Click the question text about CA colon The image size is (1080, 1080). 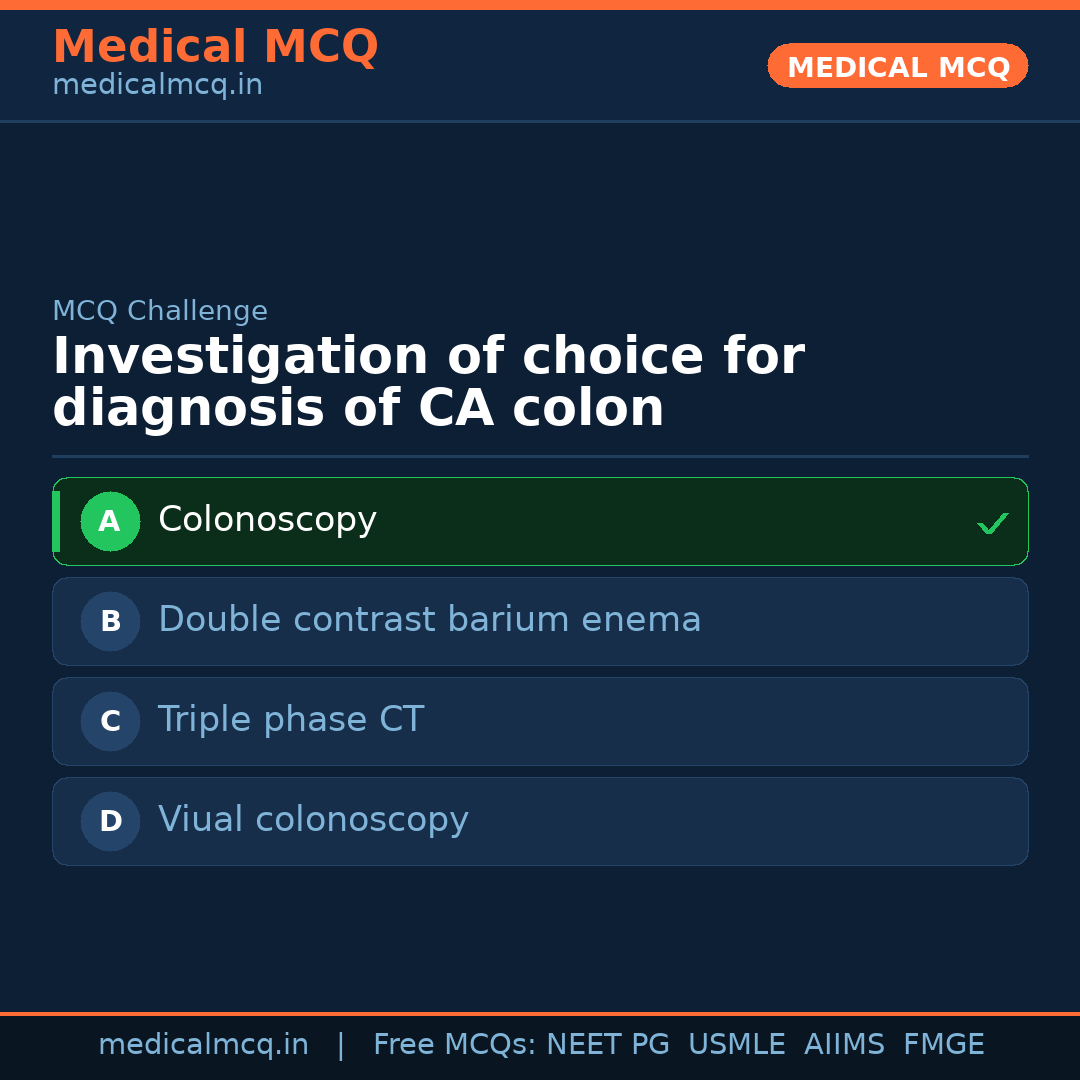pyautogui.click(x=428, y=383)
